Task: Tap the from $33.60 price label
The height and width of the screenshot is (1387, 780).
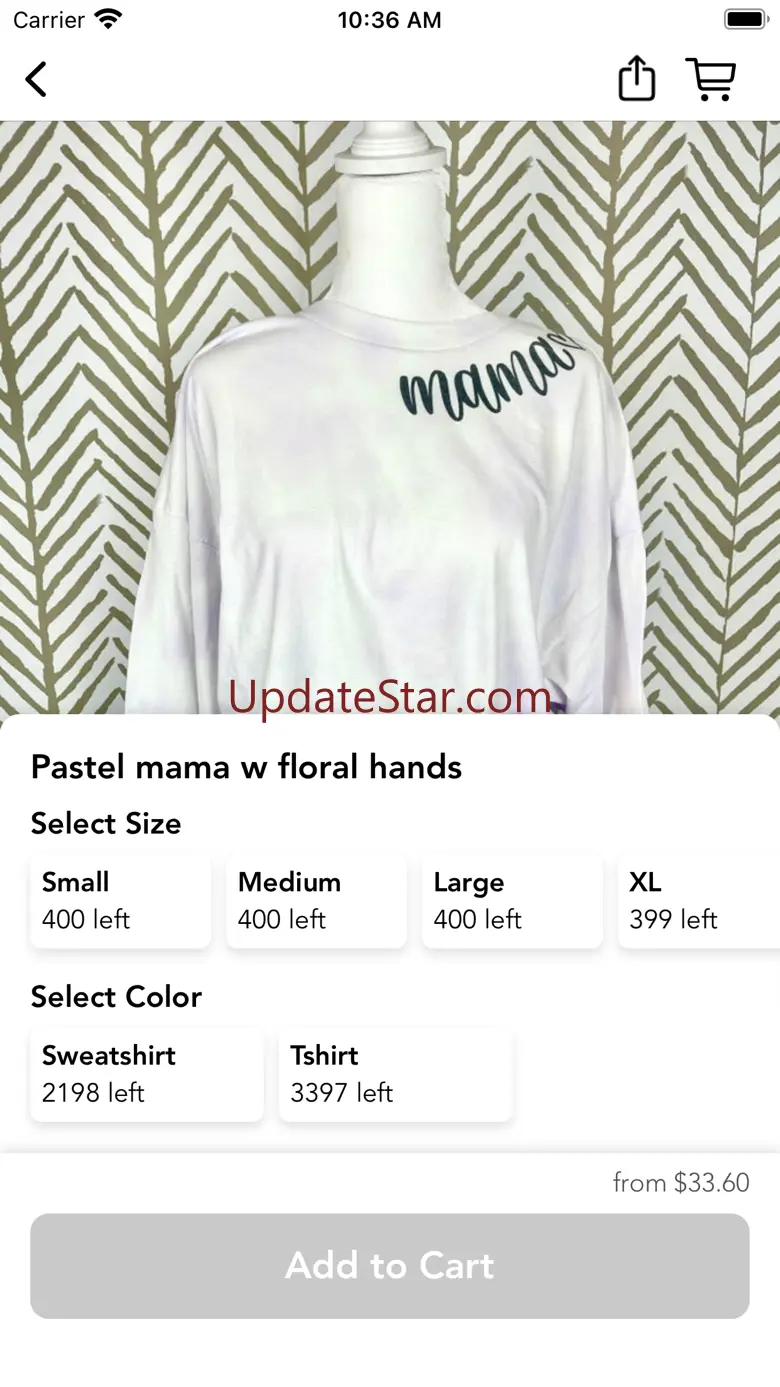Action: pyautogui.click(x=681, y=1183)
